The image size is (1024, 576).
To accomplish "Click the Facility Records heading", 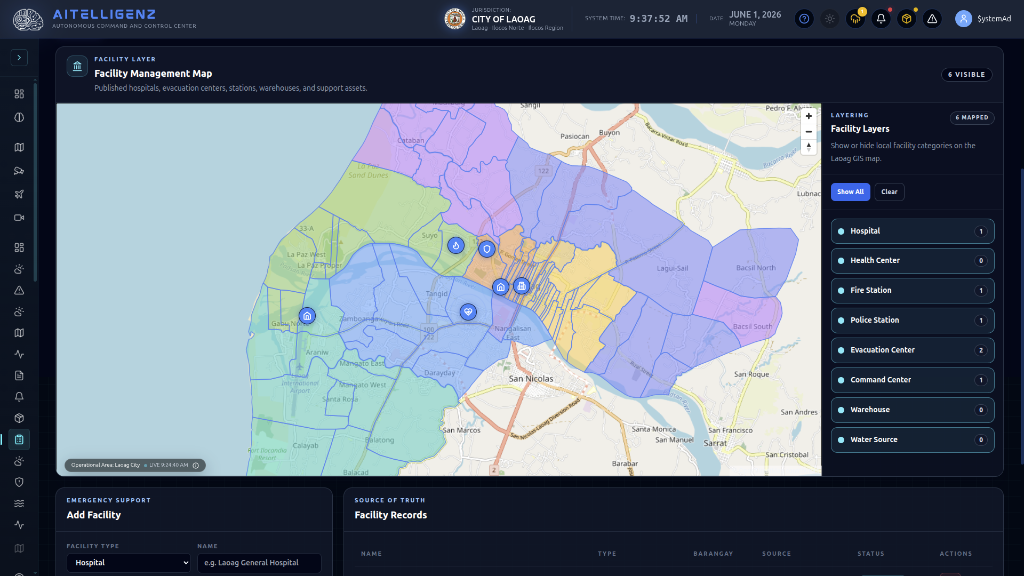I will point(391,515).
